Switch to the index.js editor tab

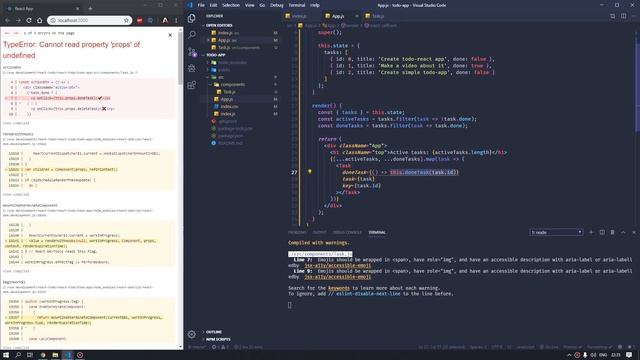click(x=299, y=16)
